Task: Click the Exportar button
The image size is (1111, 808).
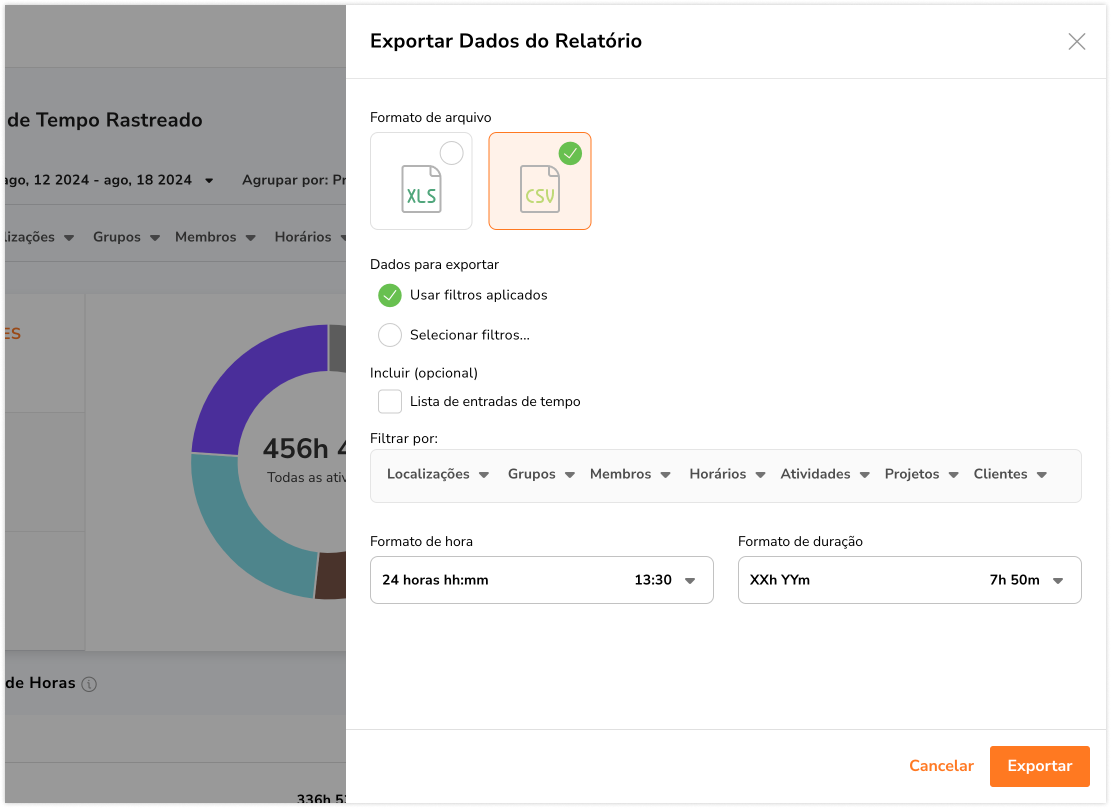Action: coord(1039,765)
